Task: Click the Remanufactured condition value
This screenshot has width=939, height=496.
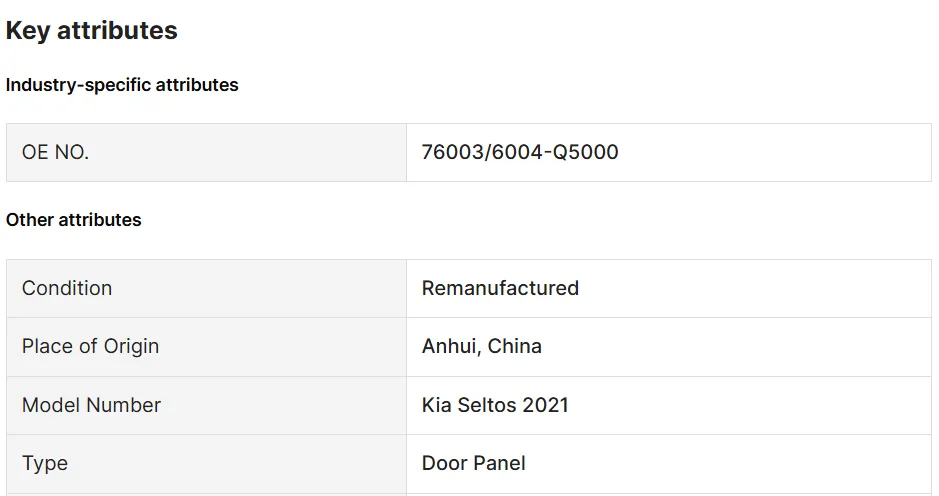Action: click(x=500, y=288)
